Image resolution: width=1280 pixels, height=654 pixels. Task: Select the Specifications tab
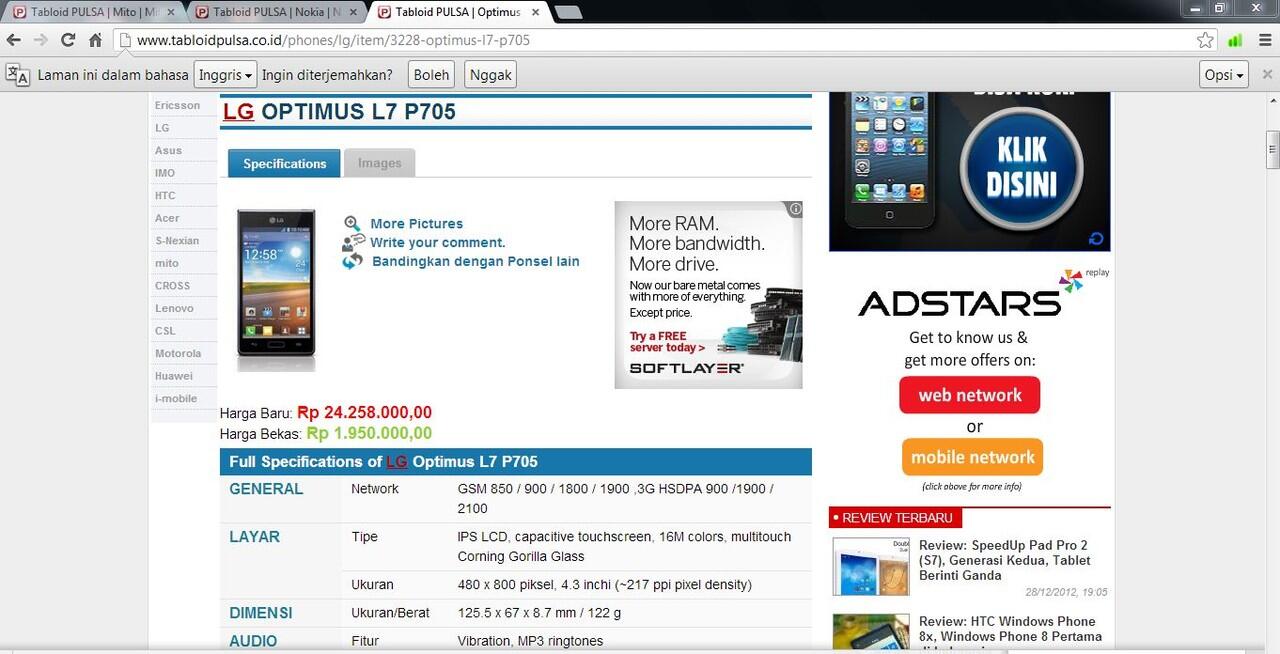(285, 163)
